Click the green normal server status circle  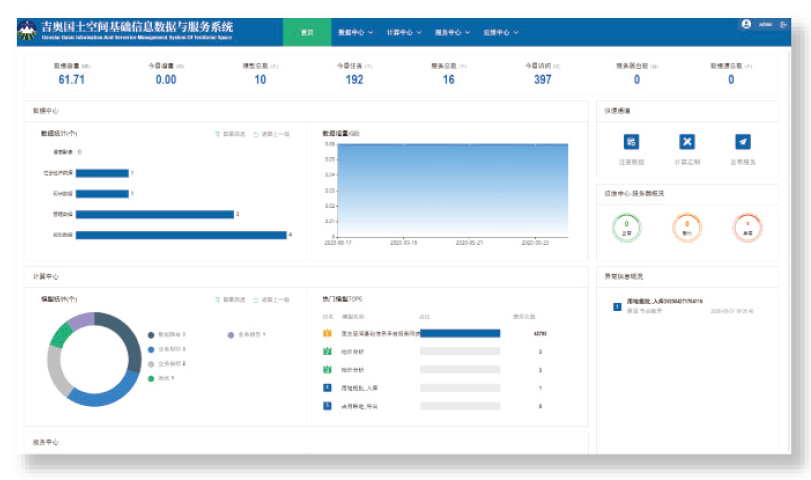pos(627,228)
